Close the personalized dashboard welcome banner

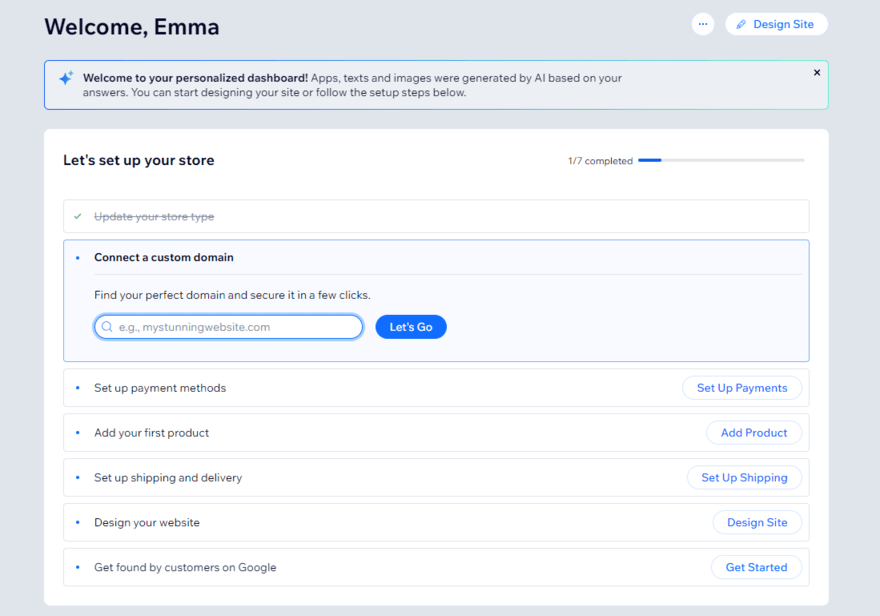pyautogui.click(x=817, y=72)
